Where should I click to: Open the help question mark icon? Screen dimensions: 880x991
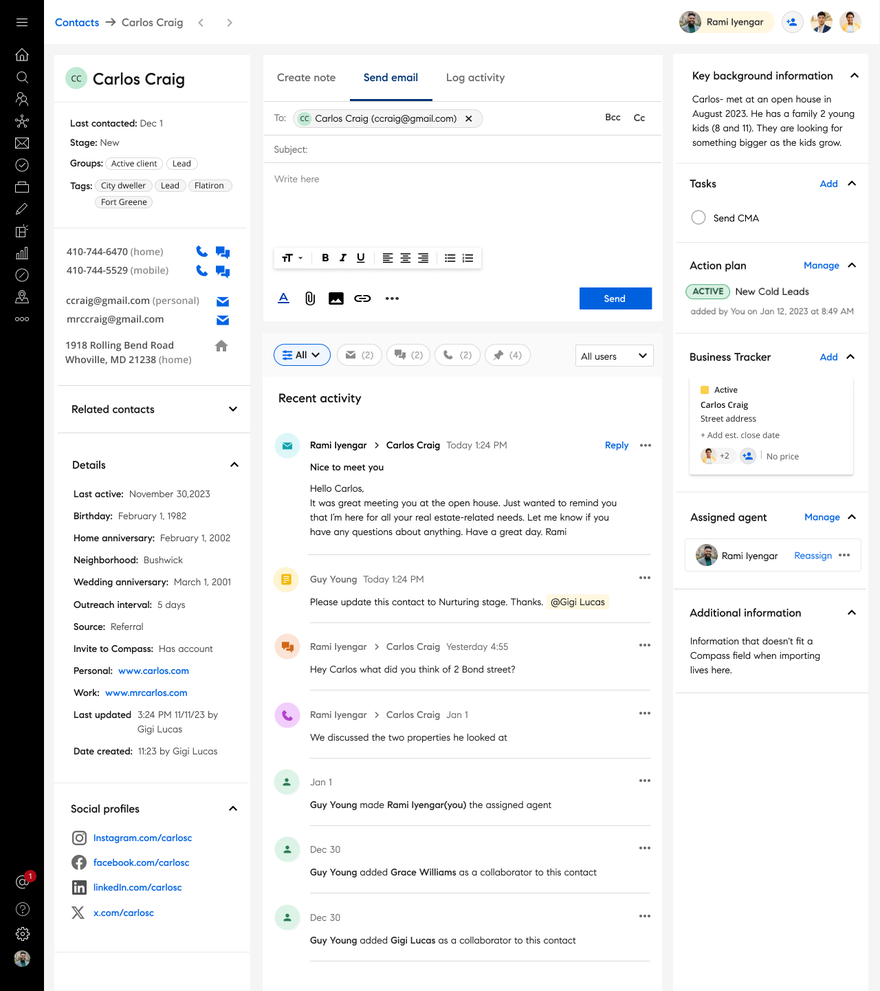[22, 909]
